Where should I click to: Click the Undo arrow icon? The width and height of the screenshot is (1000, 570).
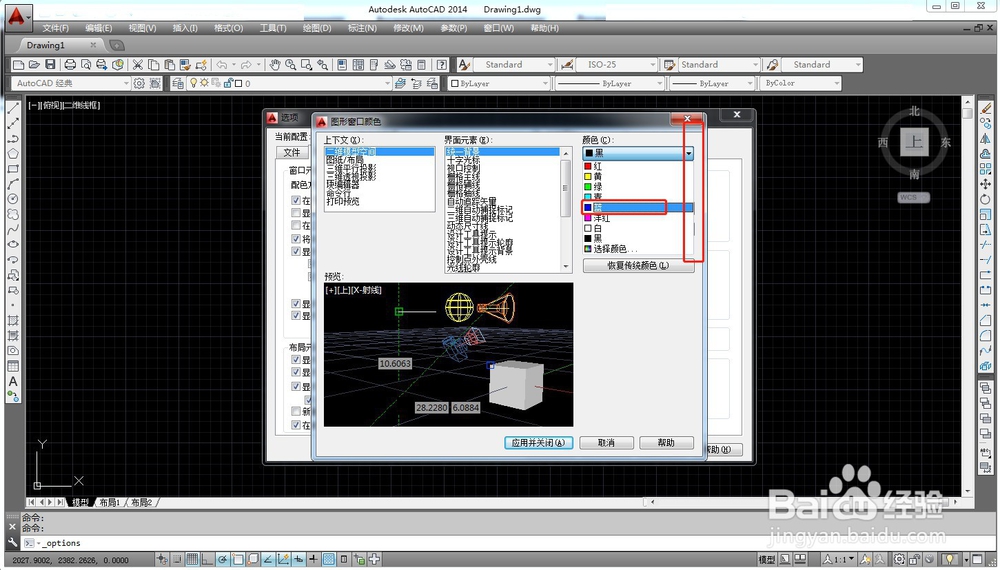222,64
